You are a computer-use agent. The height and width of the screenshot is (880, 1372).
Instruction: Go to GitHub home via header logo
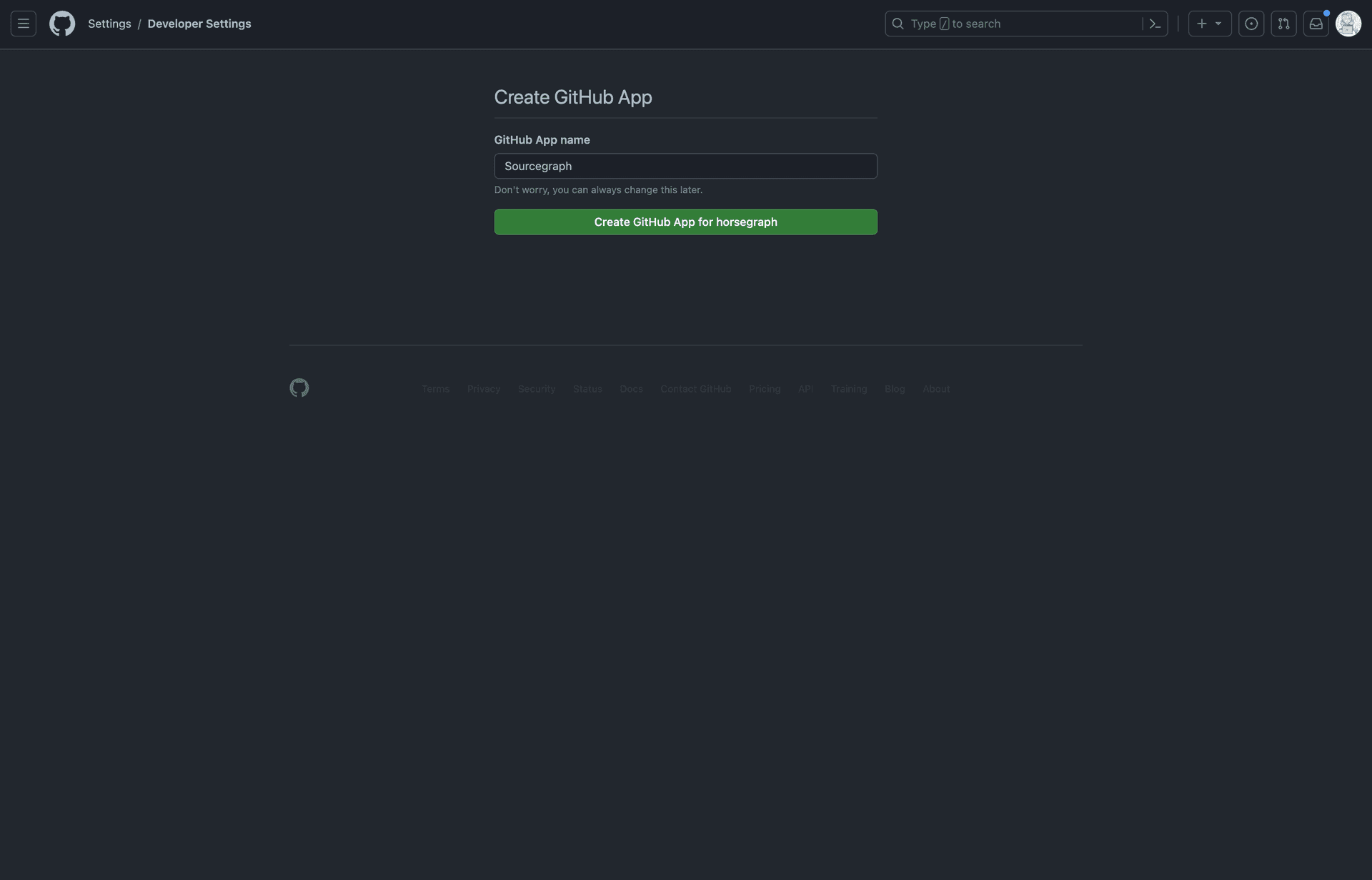pyautogui.click(x=62, y=24)
